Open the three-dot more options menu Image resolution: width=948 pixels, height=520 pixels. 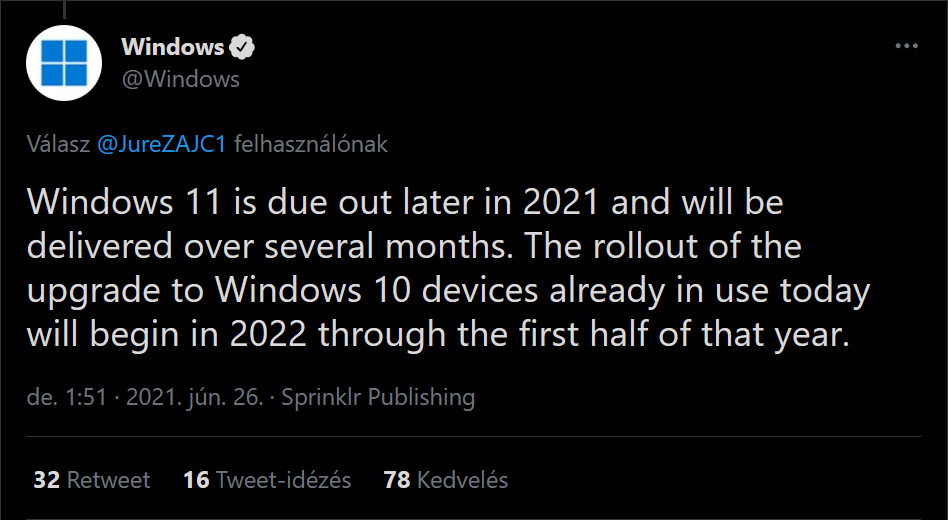[x=906, y=46]
